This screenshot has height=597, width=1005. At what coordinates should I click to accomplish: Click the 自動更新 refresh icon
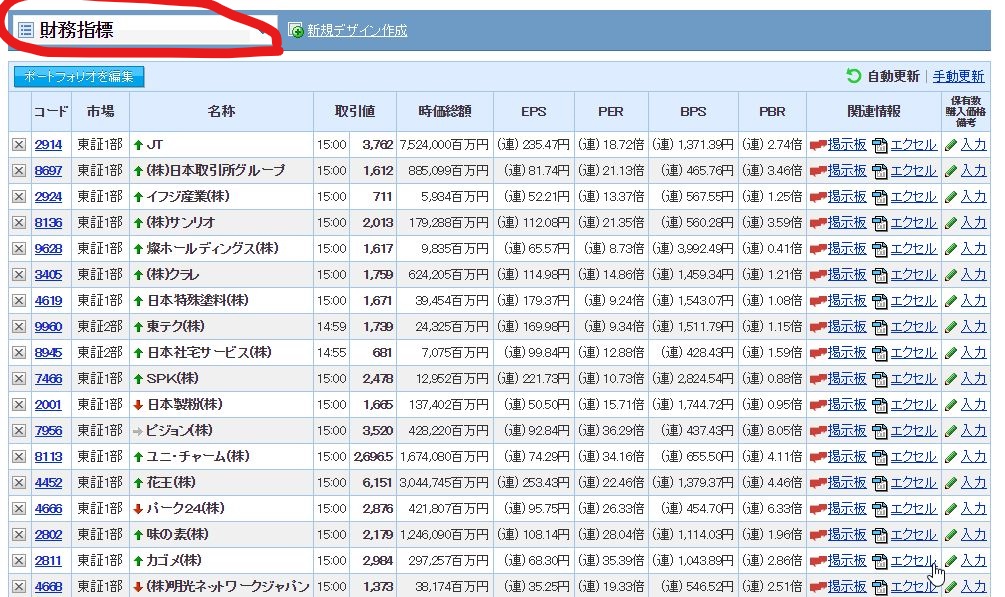point(853,76)
